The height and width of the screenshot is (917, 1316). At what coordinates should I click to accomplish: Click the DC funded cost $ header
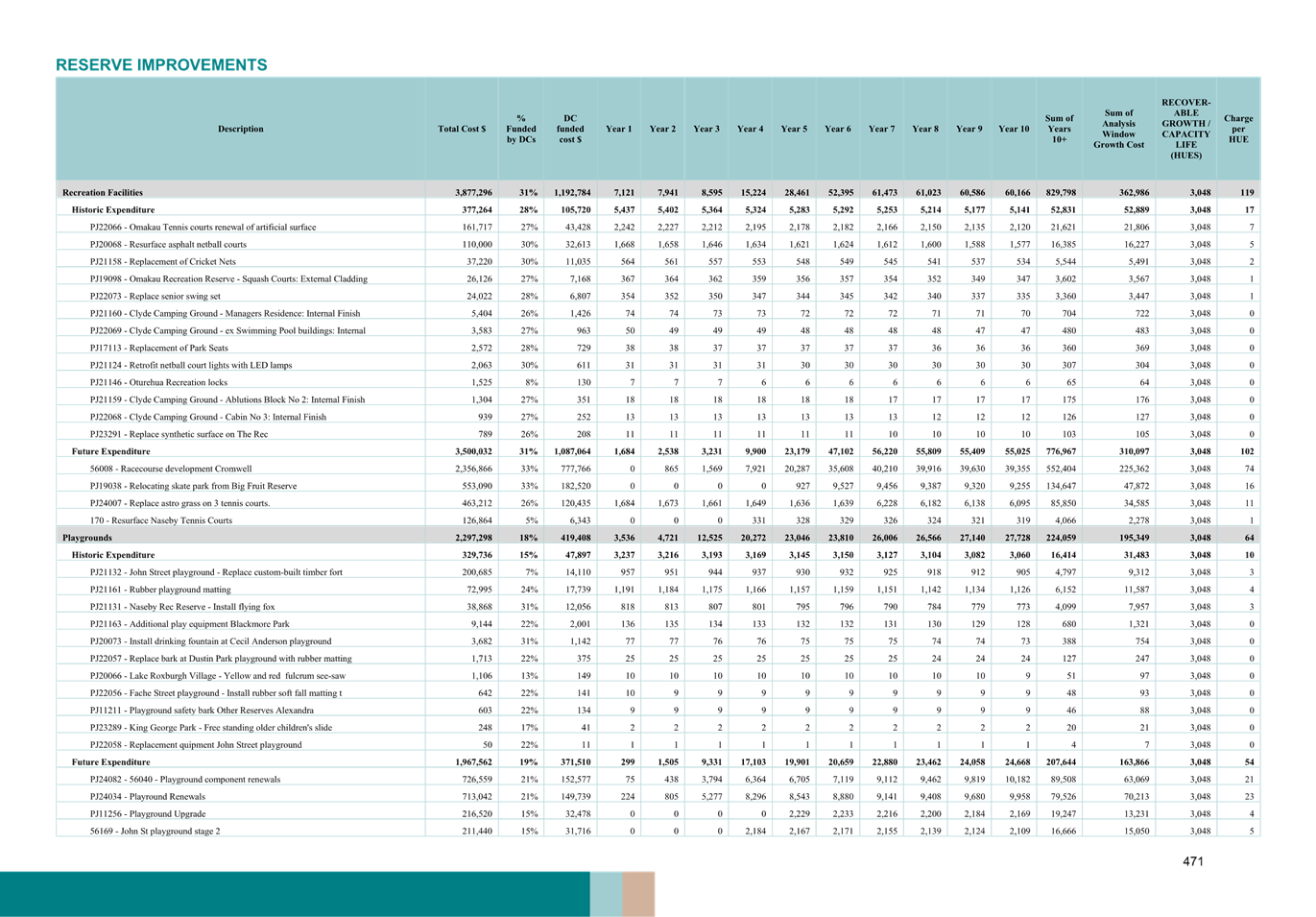(x=570, y=129)
